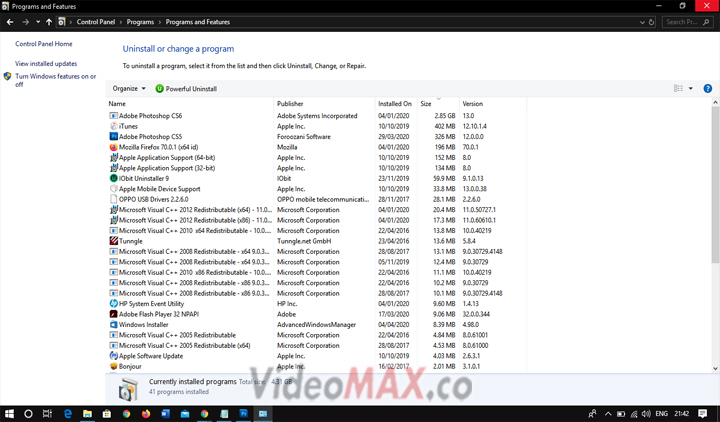Sort by the Installed On column header
Screen dimensions: 720x422
[396, 104]
